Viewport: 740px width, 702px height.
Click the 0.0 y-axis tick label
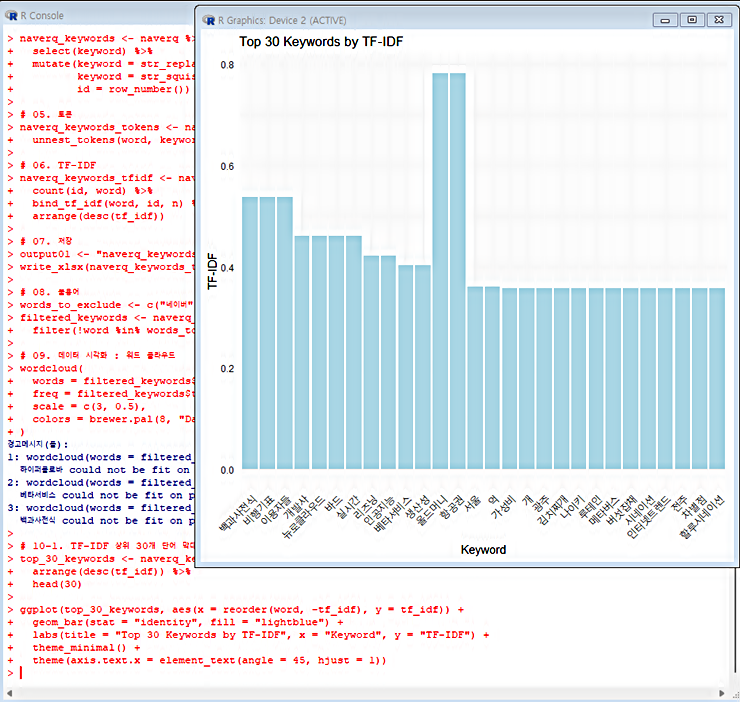pyautogui.click(x=227, y=470)
